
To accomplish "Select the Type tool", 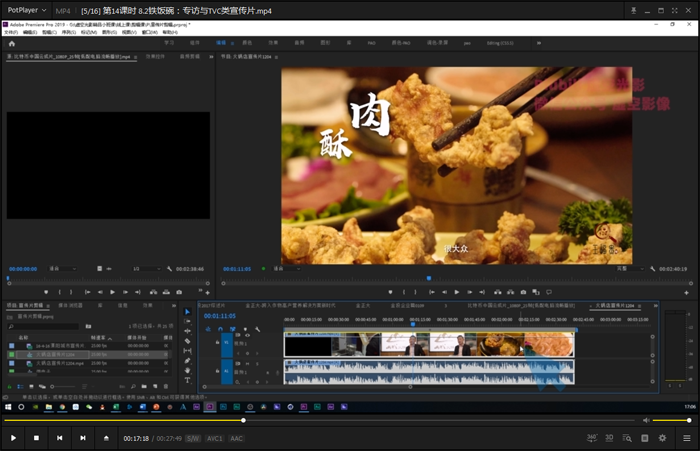I will 187,380.
